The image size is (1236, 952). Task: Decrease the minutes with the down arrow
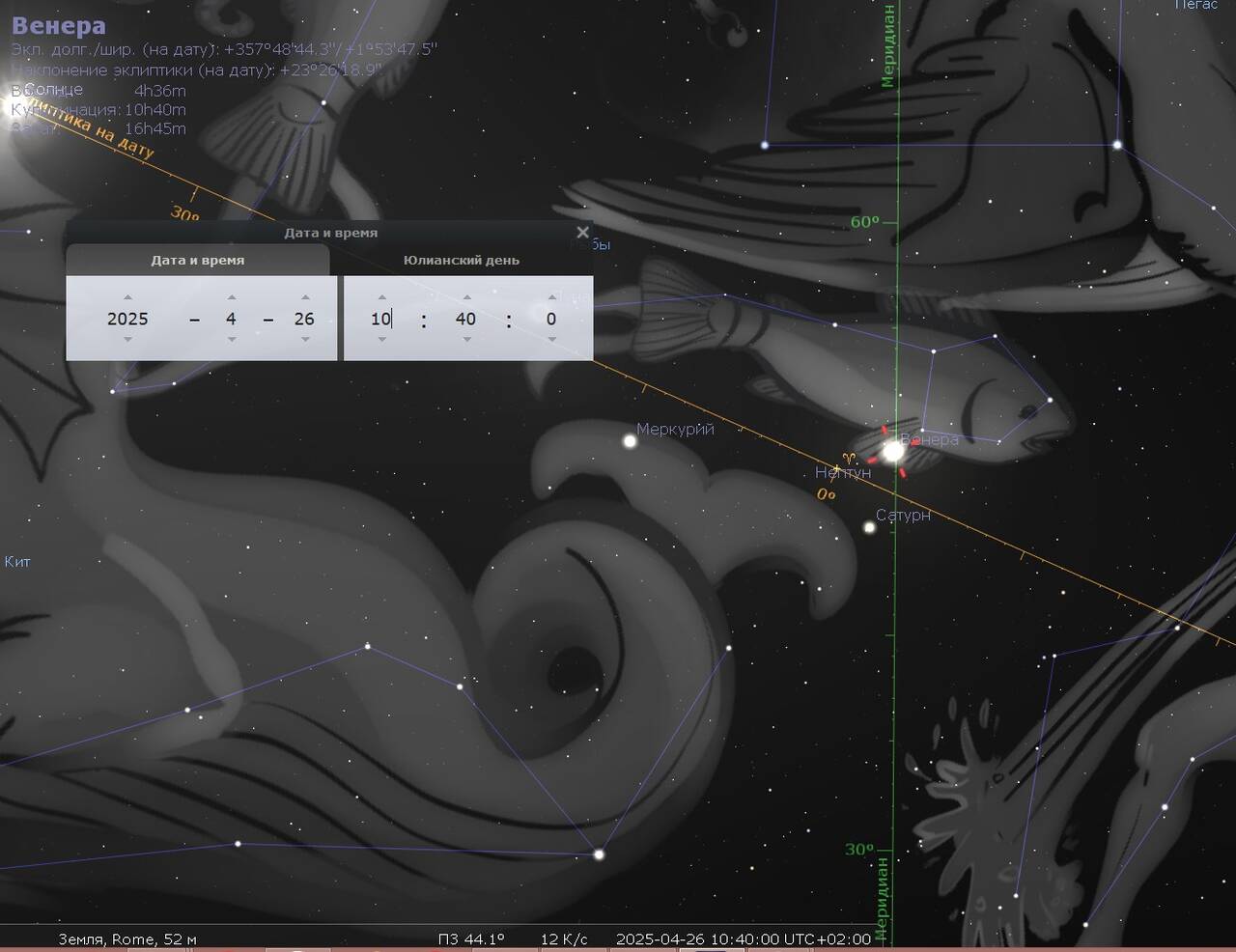(466, 340)
